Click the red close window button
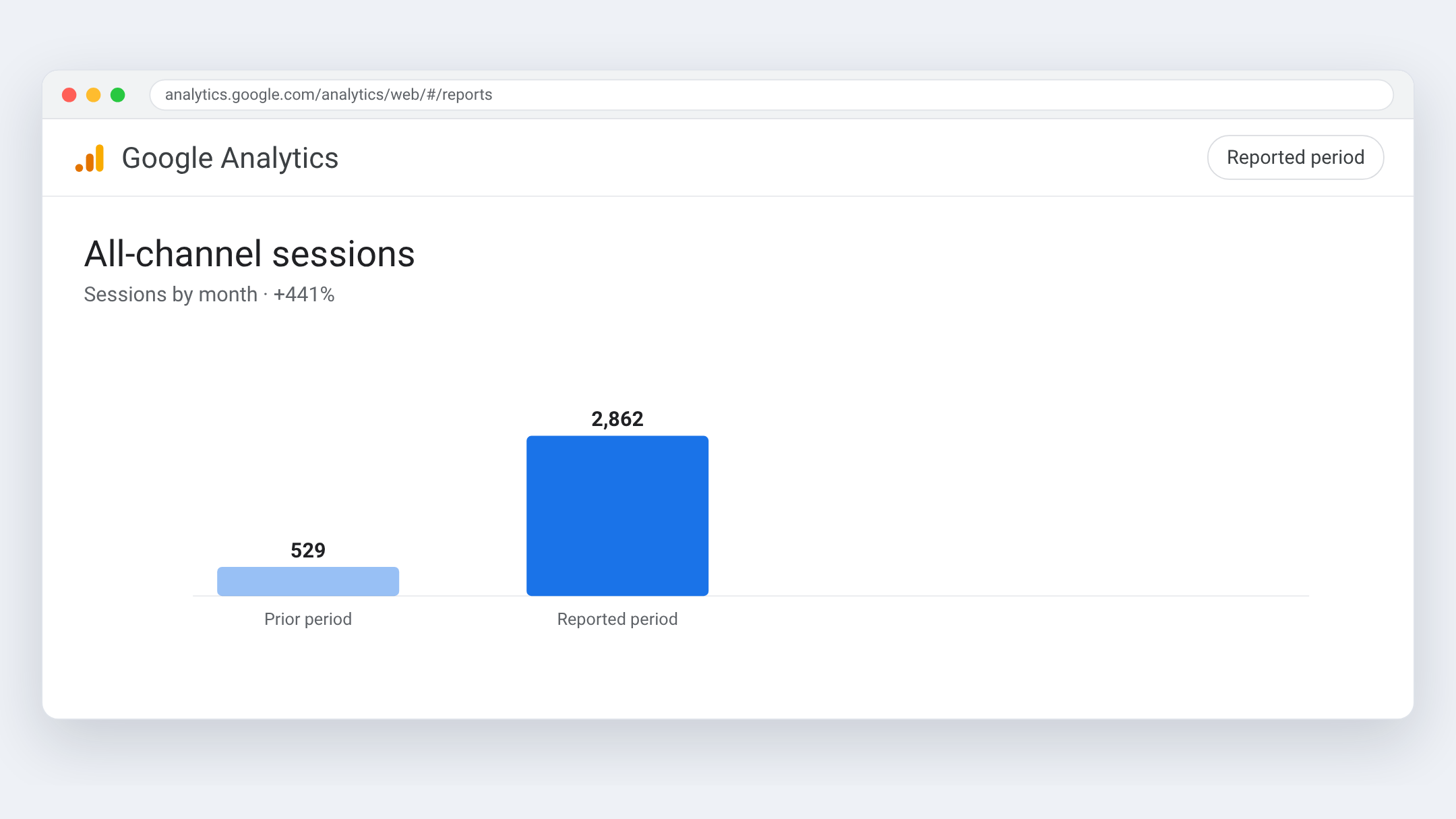 coord(69,95)
